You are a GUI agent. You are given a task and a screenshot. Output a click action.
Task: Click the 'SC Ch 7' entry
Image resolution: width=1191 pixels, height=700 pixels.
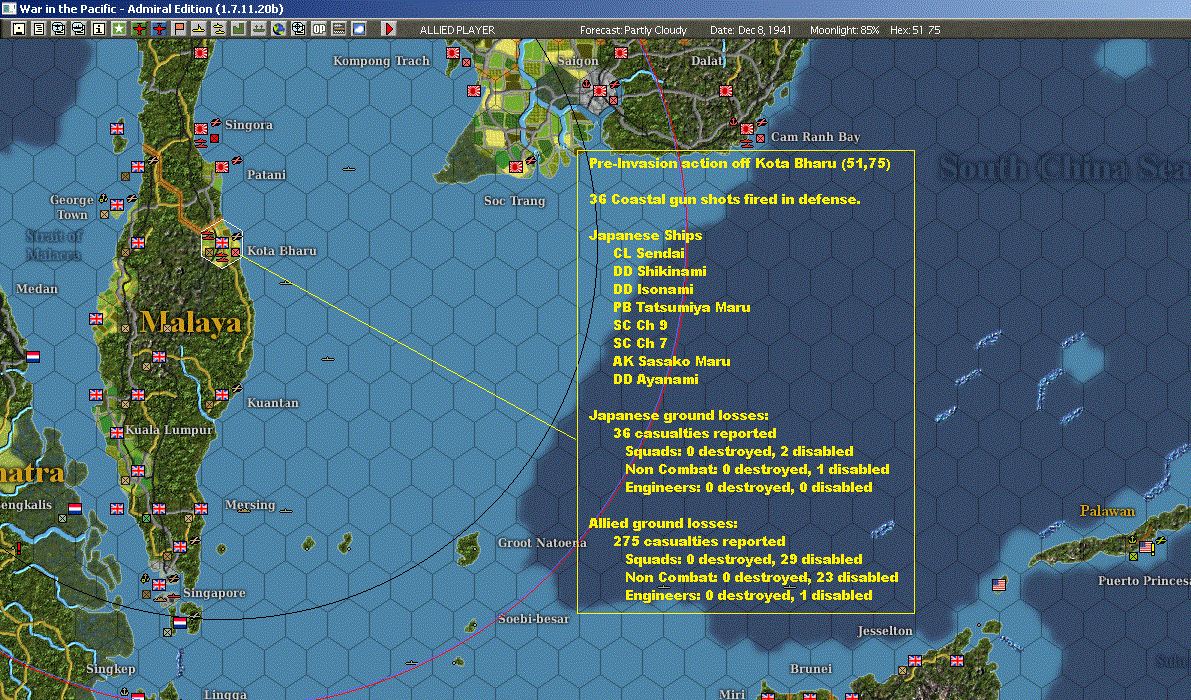pos(640,344)
